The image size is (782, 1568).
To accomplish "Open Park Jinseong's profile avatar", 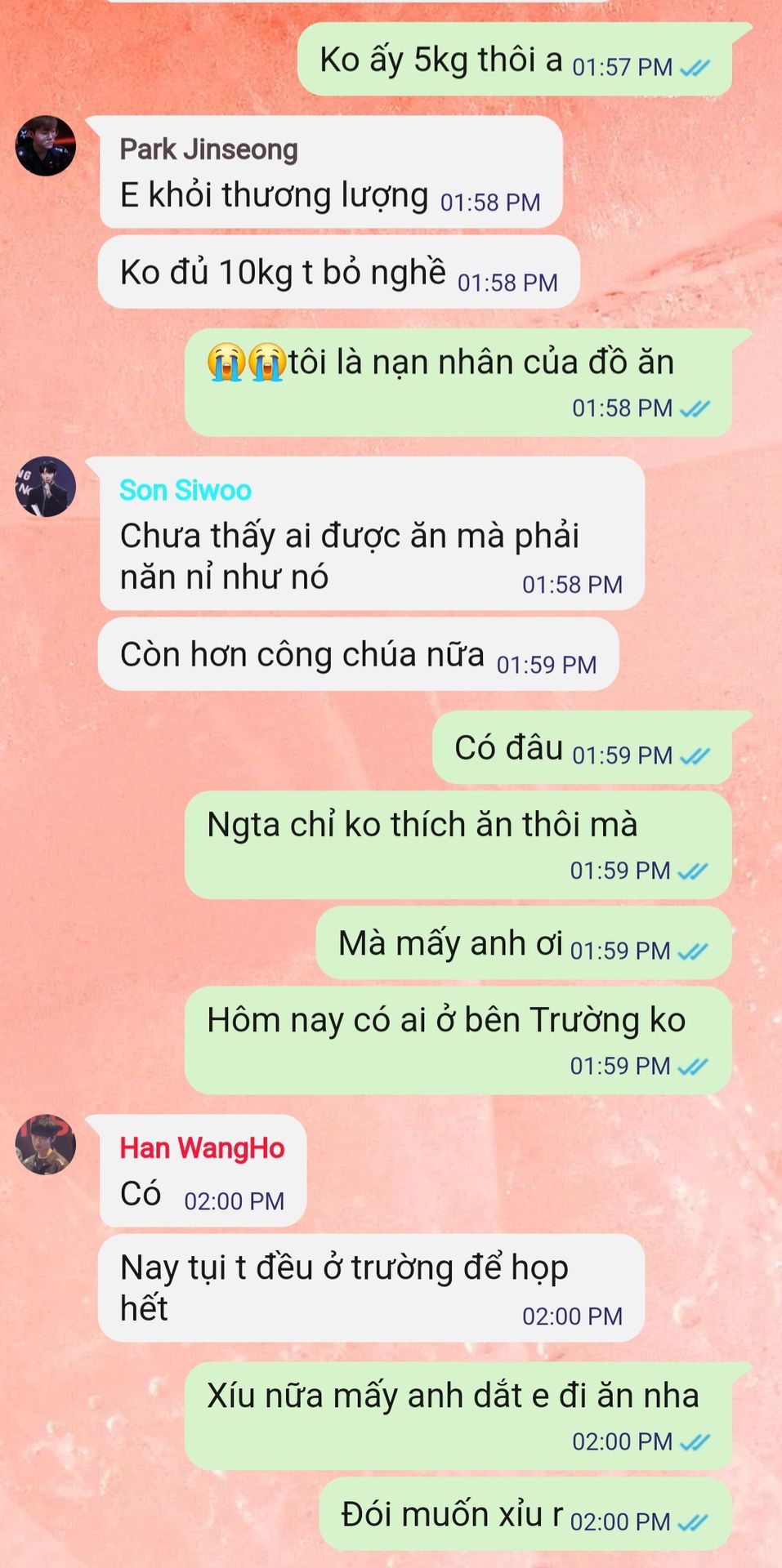I will pyautogui.click(x=46, y=146).
